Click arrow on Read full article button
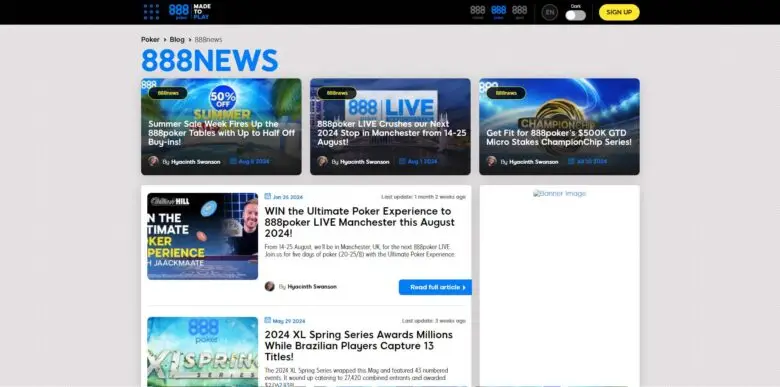 464,288
